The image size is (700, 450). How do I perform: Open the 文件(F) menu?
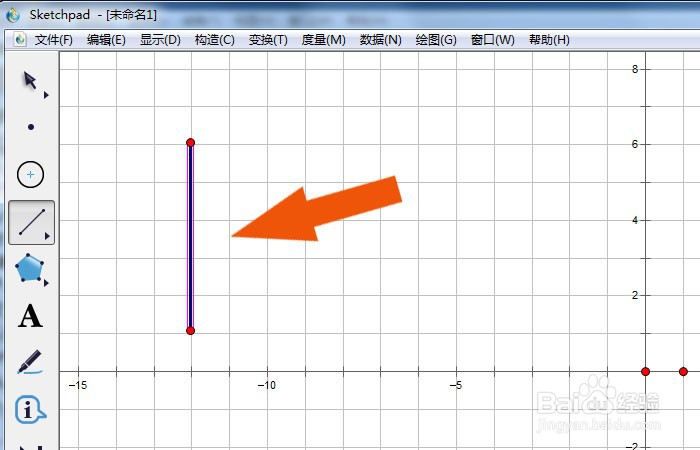coord(54,40)
